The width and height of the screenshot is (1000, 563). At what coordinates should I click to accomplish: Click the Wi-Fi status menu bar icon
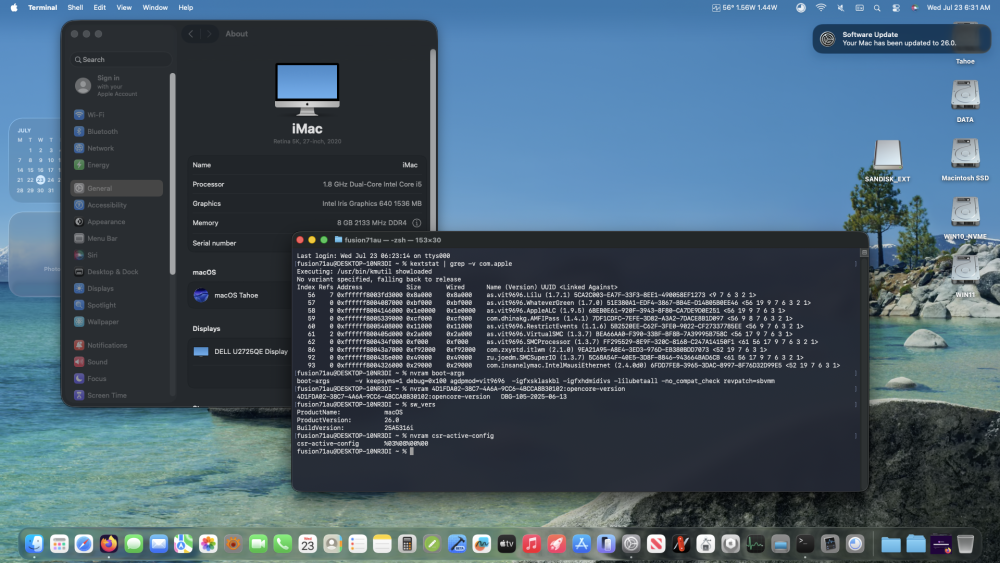pos(821,8)
